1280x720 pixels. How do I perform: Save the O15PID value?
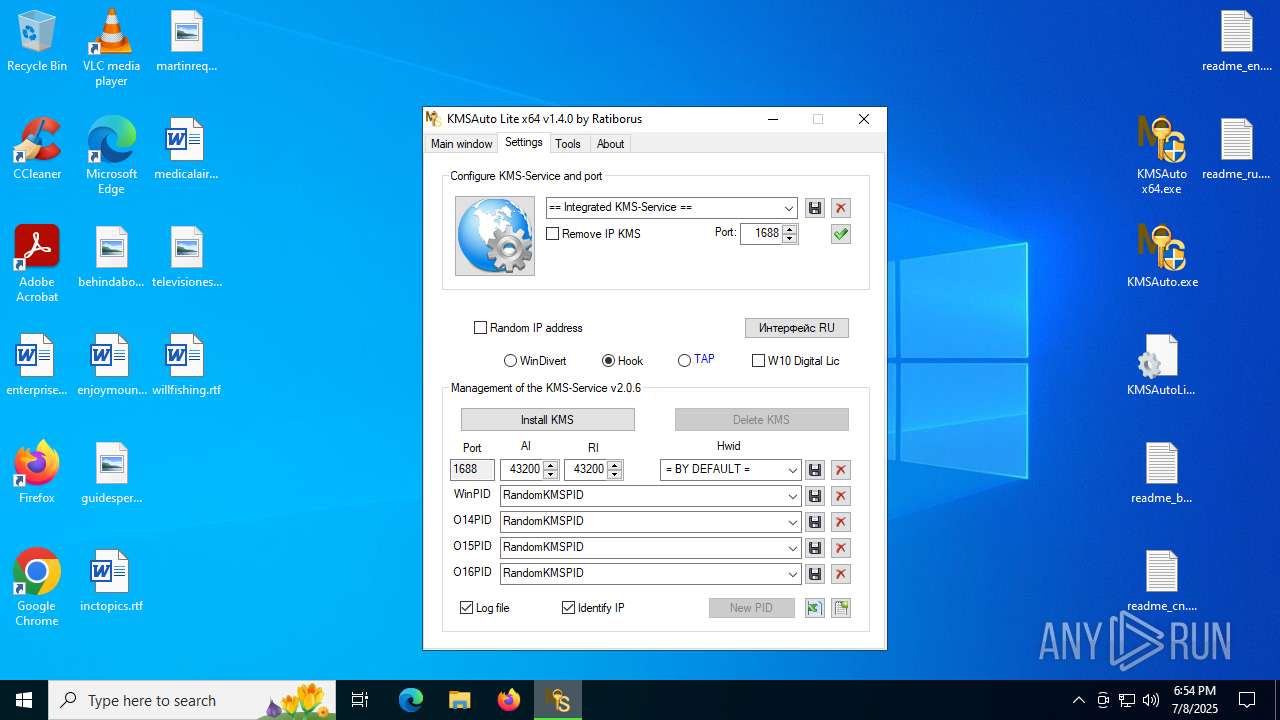pyautogui.click(x=815, y=548)
